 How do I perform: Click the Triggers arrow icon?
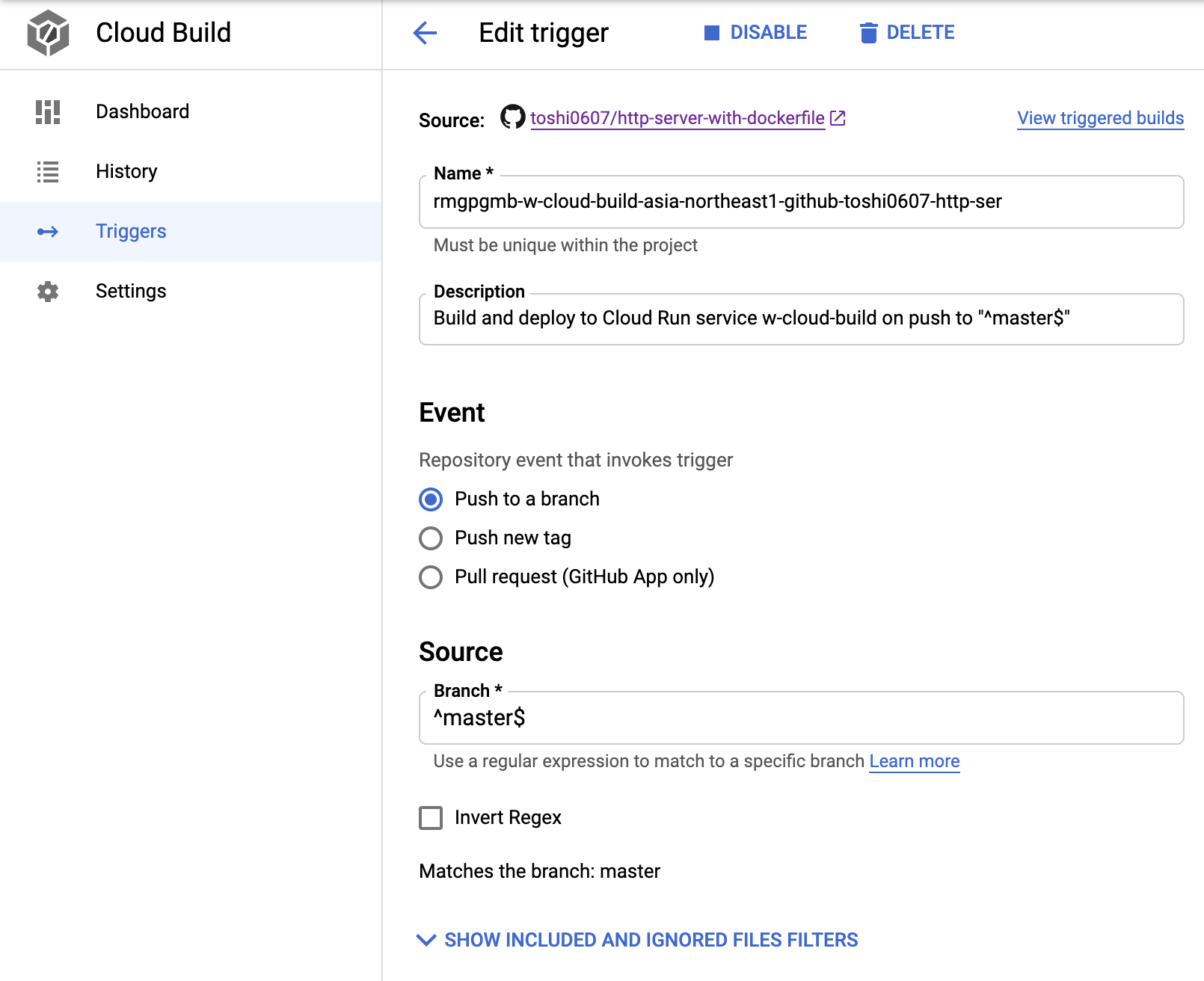click(48, 232)
